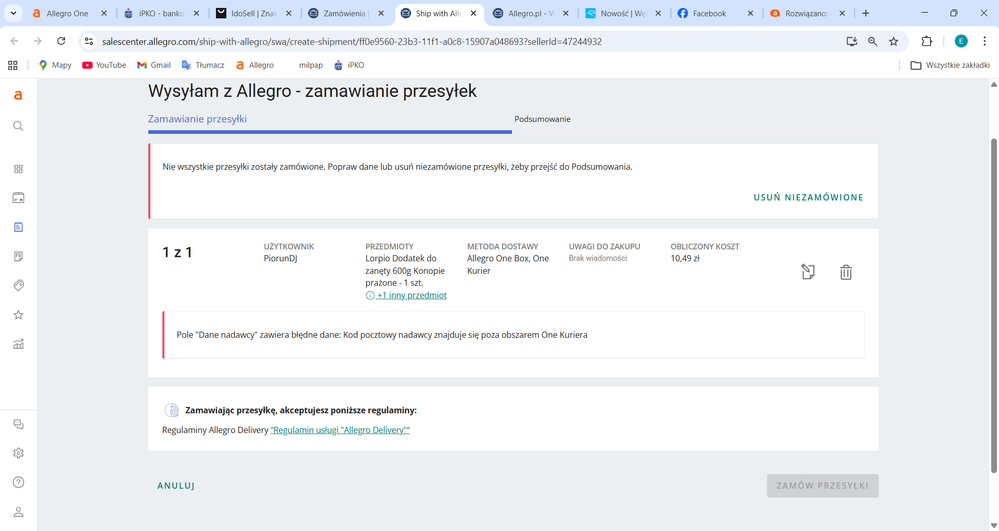Open user account icon in sidebar
Image resolution: width=999 pixels, height=531 pixels.
pos(18,512)
